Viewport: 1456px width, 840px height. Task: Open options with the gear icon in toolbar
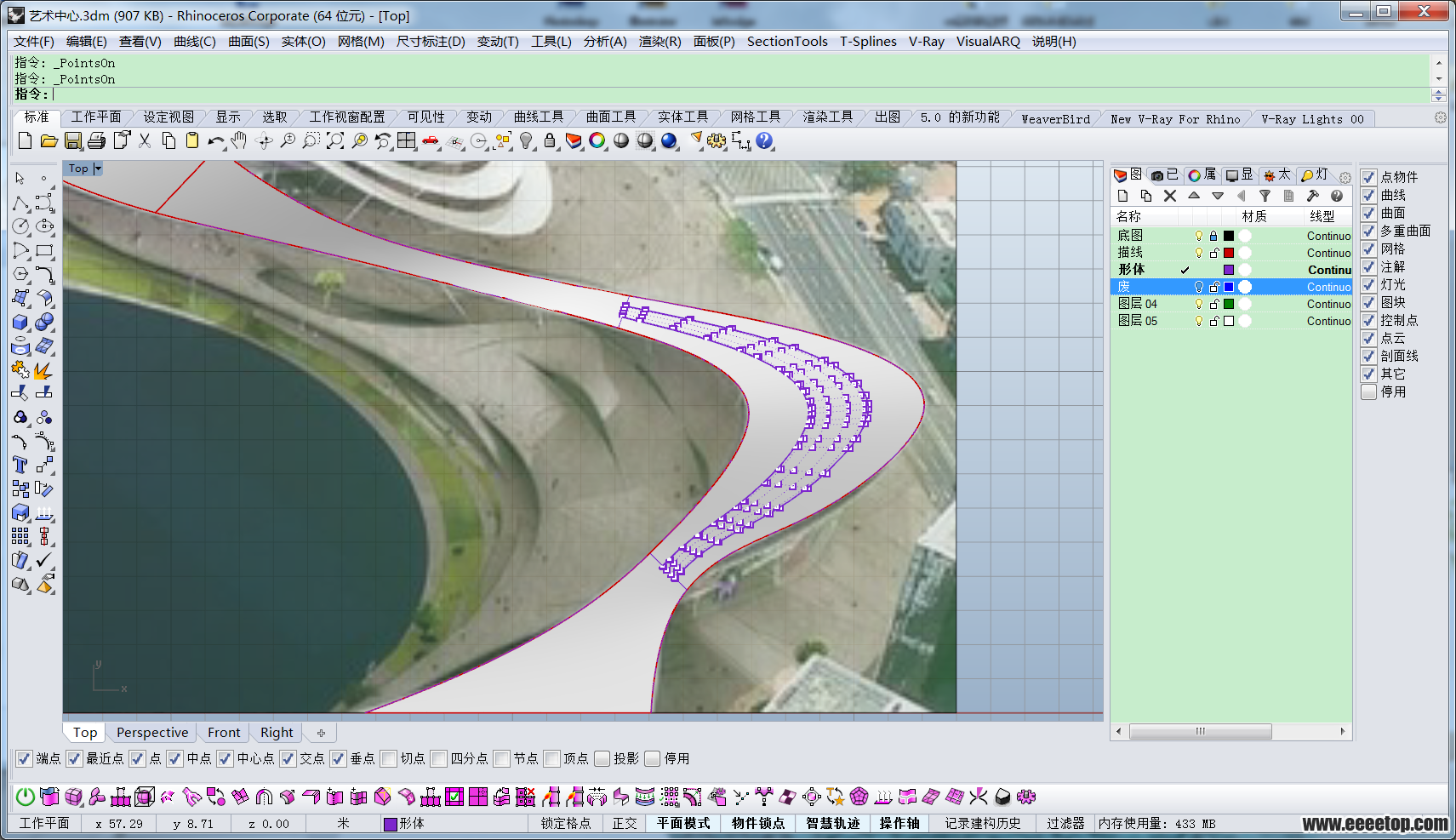(x=717, y=140)
